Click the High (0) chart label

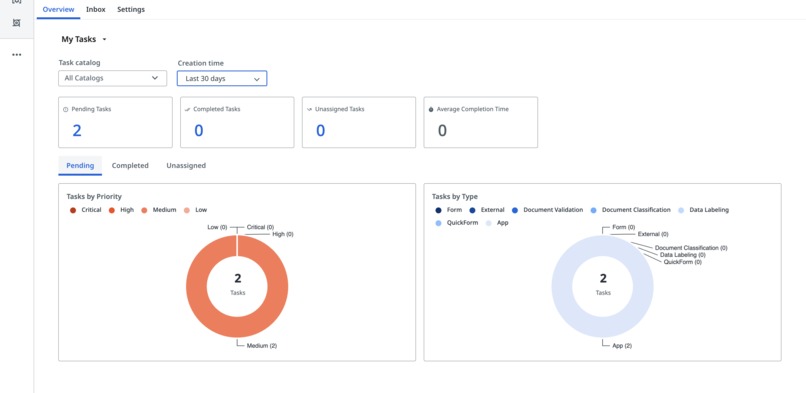point(283,234)
